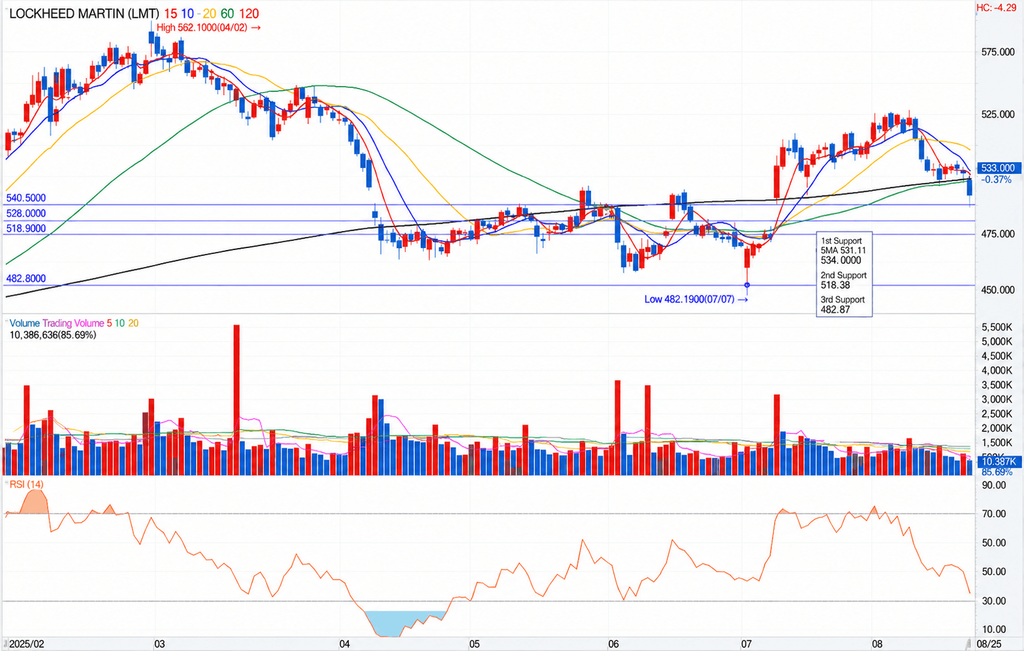Click the 4,000K volume axis label
1024x651 pixels.
pyautogui.click(x=997, y=370)
